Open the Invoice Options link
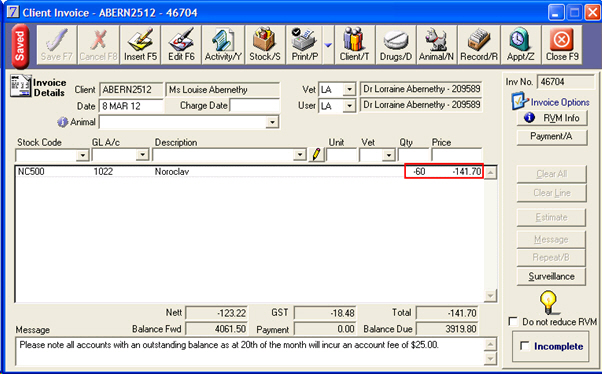The width and height of the screenshot is (602, 374). pyautogui.click(x=560, y=102)
